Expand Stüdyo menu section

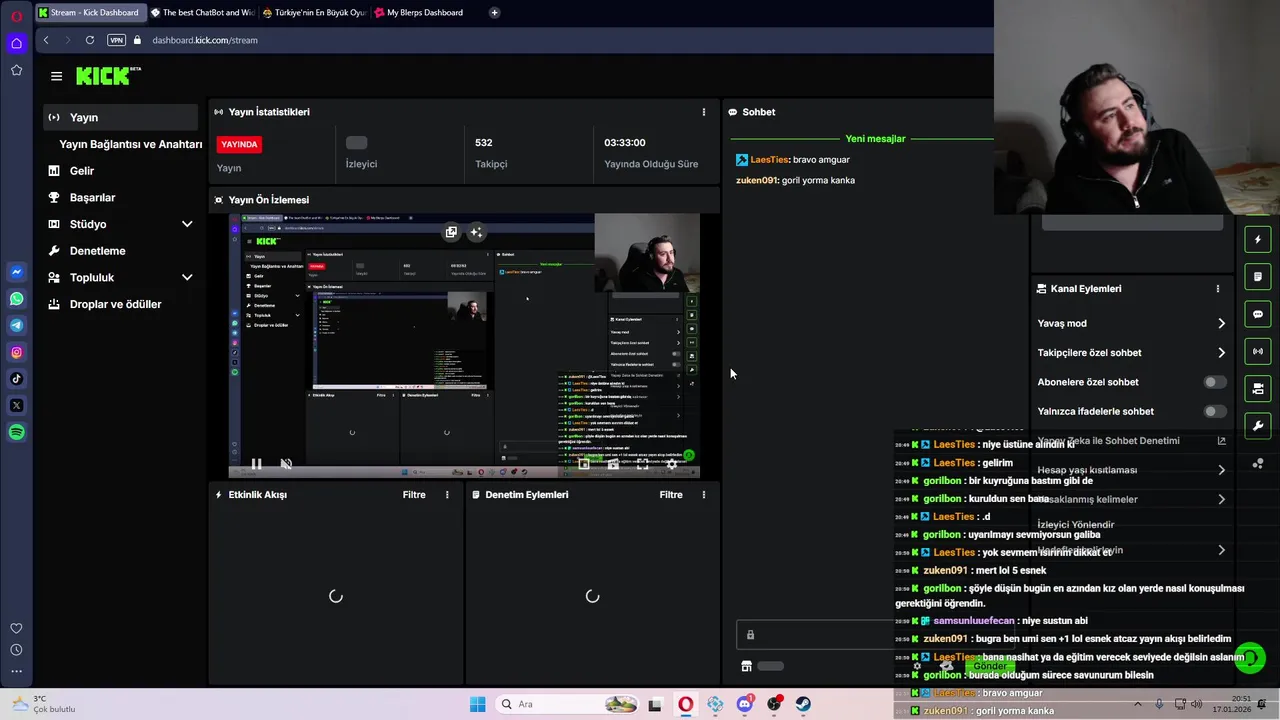(x=186, y=224)
